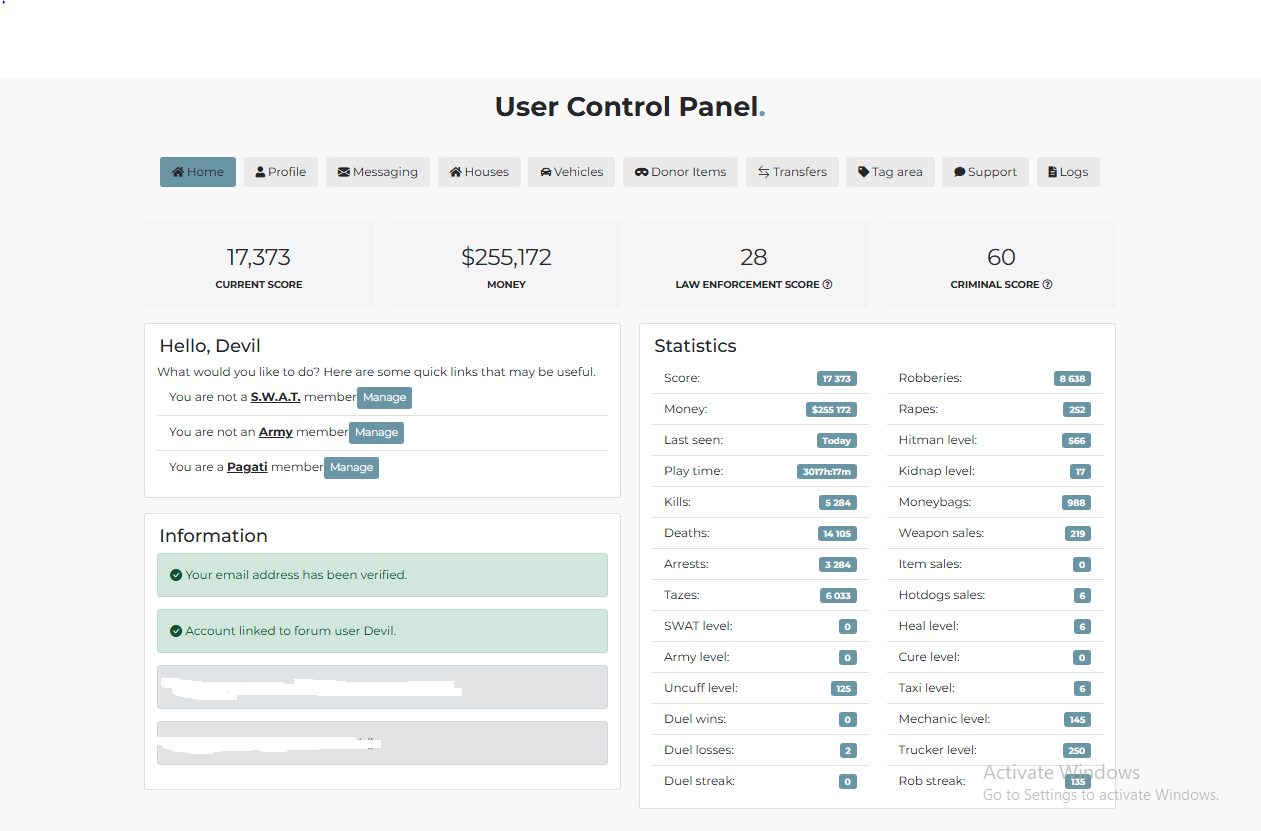Image resolution: width=1261 pixels, height=831 pixels.
Task: Click the envelope icon on Messaging tab
Action: 344,172
